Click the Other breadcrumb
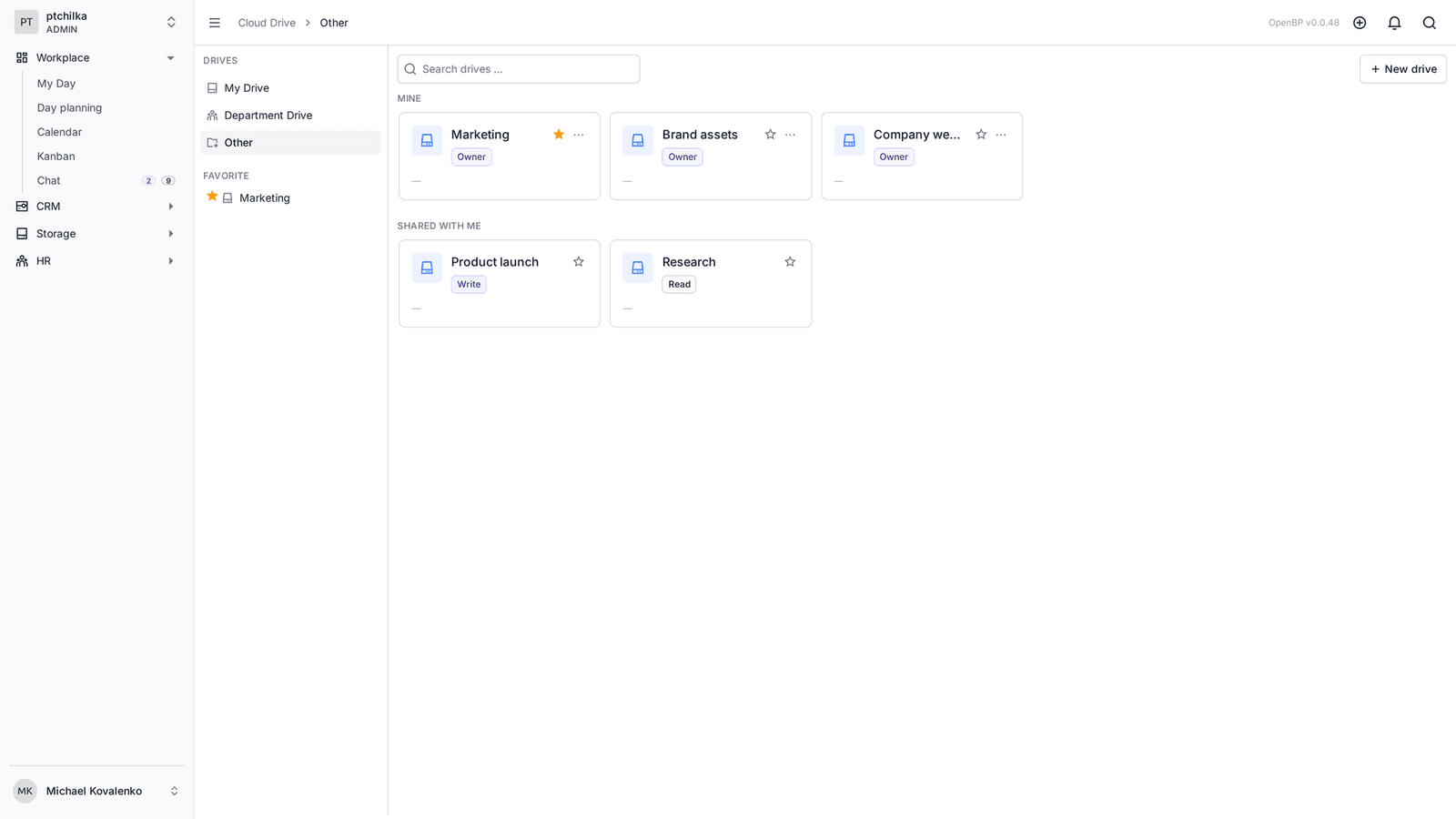 coord(334,23)
